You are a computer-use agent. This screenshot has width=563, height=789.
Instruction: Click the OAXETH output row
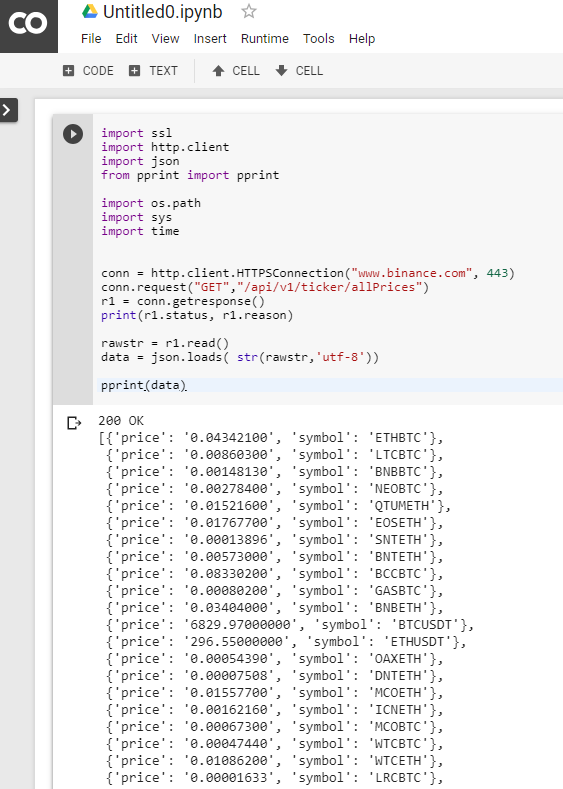[x=275, y=659]
